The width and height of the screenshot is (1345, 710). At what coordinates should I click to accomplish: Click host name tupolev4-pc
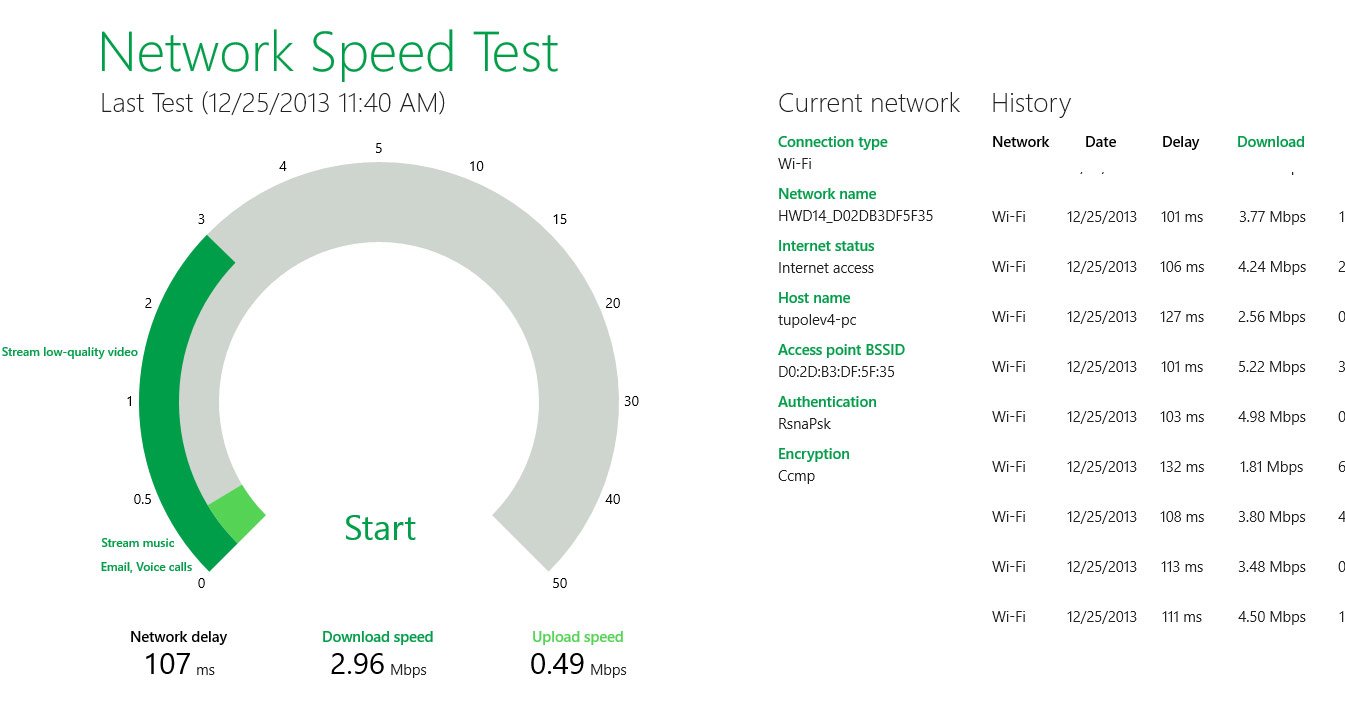pos(817,320)
